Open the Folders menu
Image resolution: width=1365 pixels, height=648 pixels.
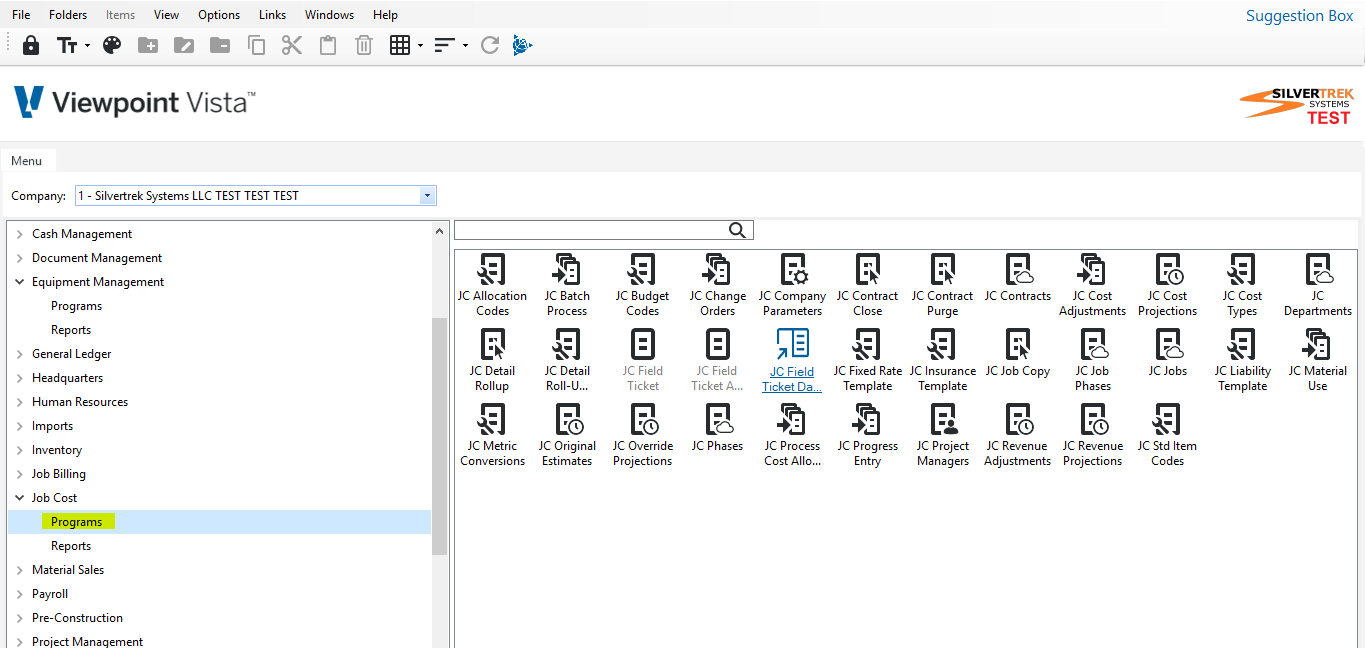pos(68,15)
